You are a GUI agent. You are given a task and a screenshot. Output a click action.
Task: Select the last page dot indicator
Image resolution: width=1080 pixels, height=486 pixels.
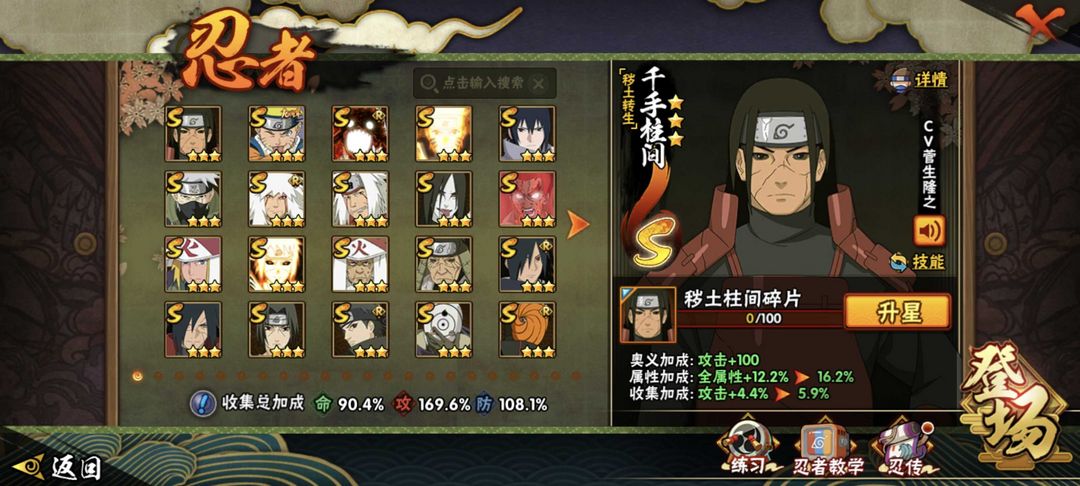coord(577,376)
